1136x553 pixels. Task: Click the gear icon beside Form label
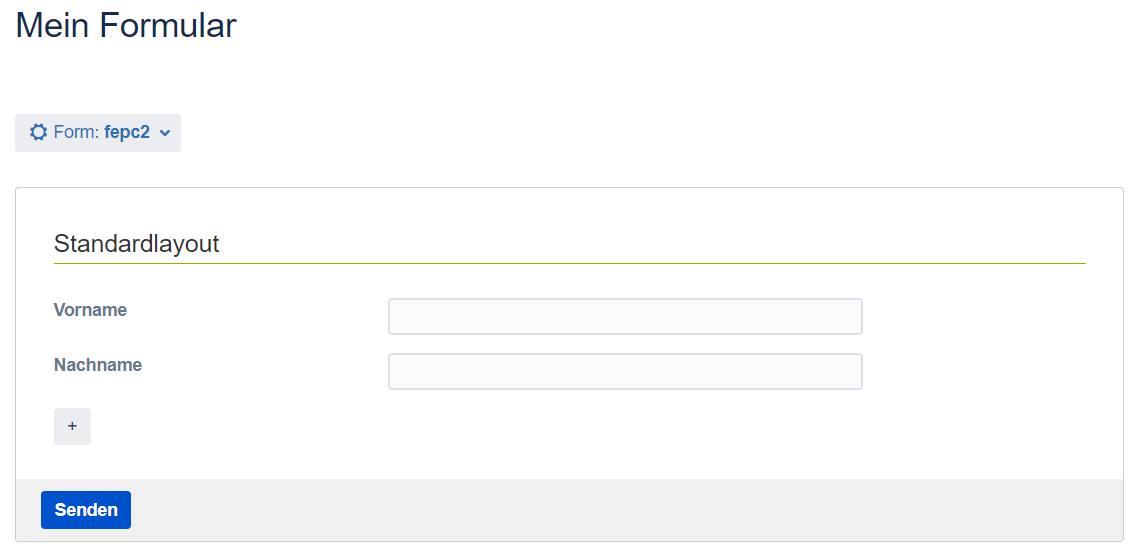(x=38, y=132)
